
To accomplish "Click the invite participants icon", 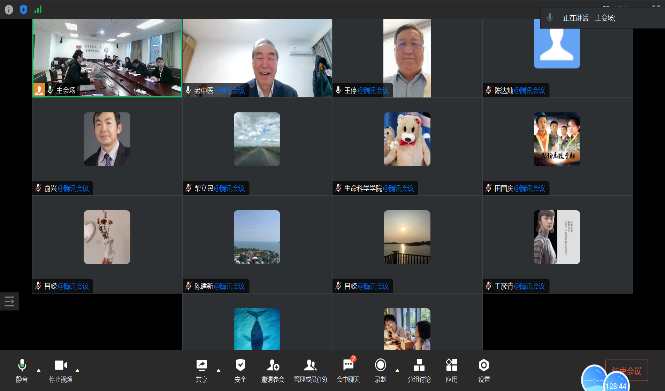I will coord(273,370).
